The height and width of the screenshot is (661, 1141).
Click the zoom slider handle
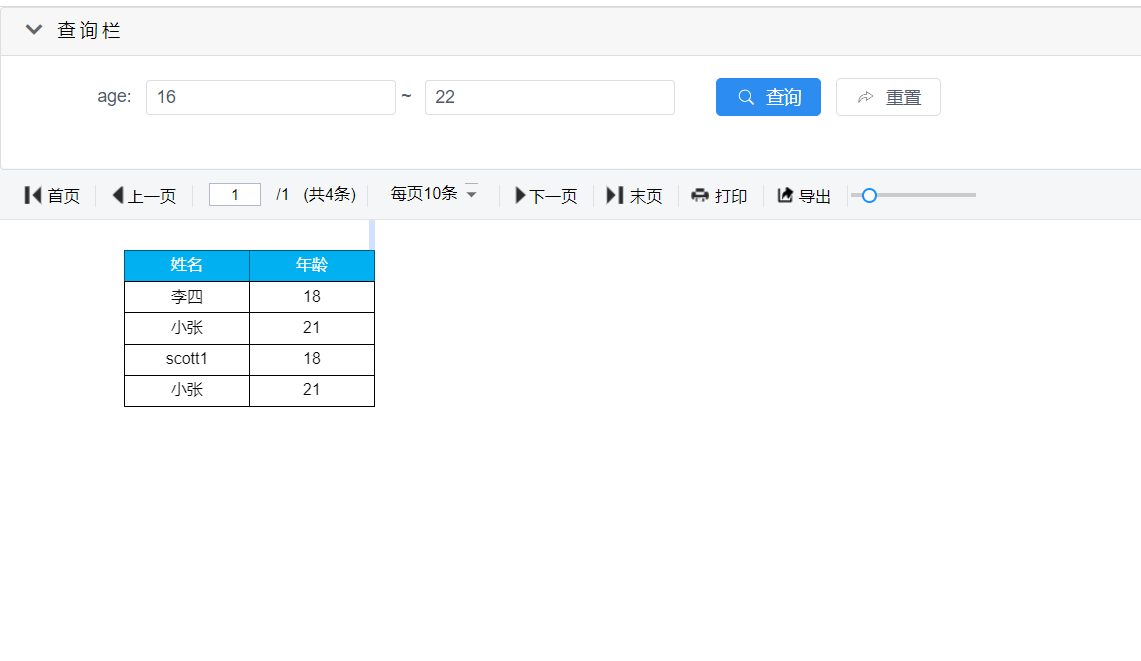[869, 195]
